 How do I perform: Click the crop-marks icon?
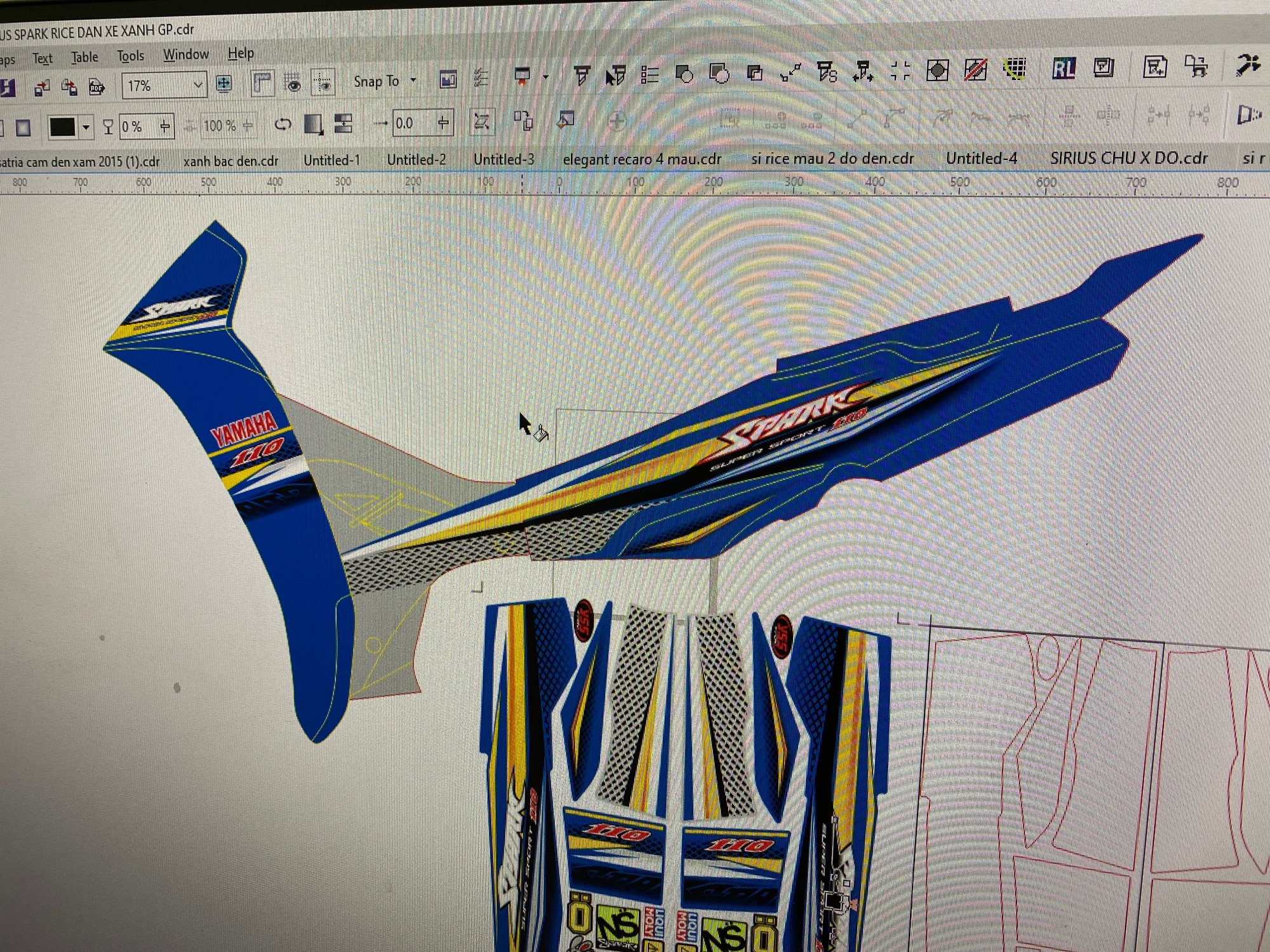pos(900,70)
